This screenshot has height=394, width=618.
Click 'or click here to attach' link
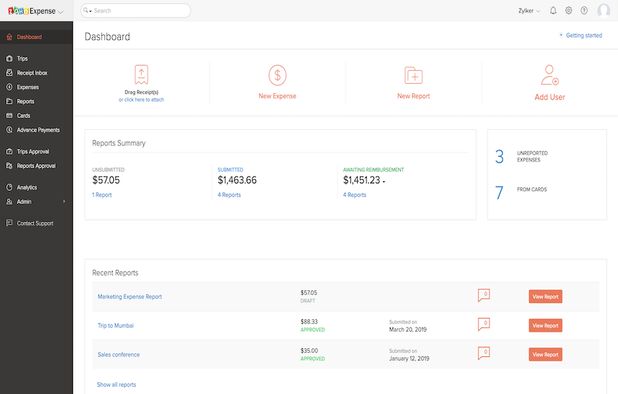[x=141, y=100]
